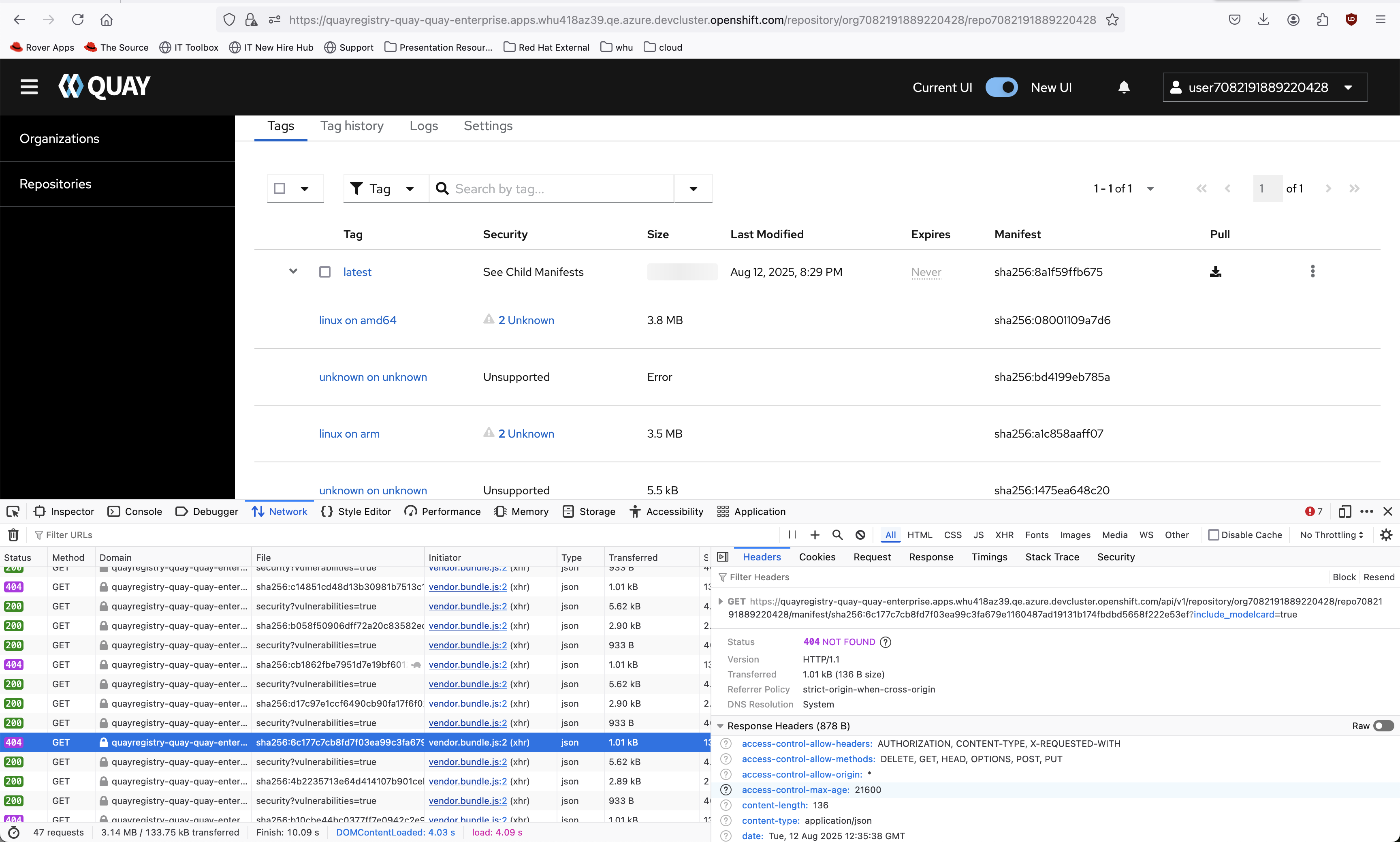Toggle Raw response headers switch

(x=1383, y=726)
